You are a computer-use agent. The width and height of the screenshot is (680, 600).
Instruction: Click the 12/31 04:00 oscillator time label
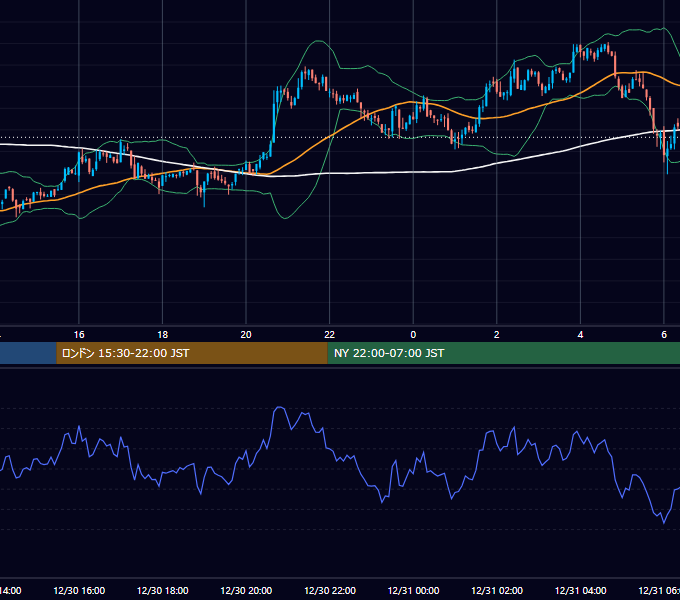coord(581,591)
